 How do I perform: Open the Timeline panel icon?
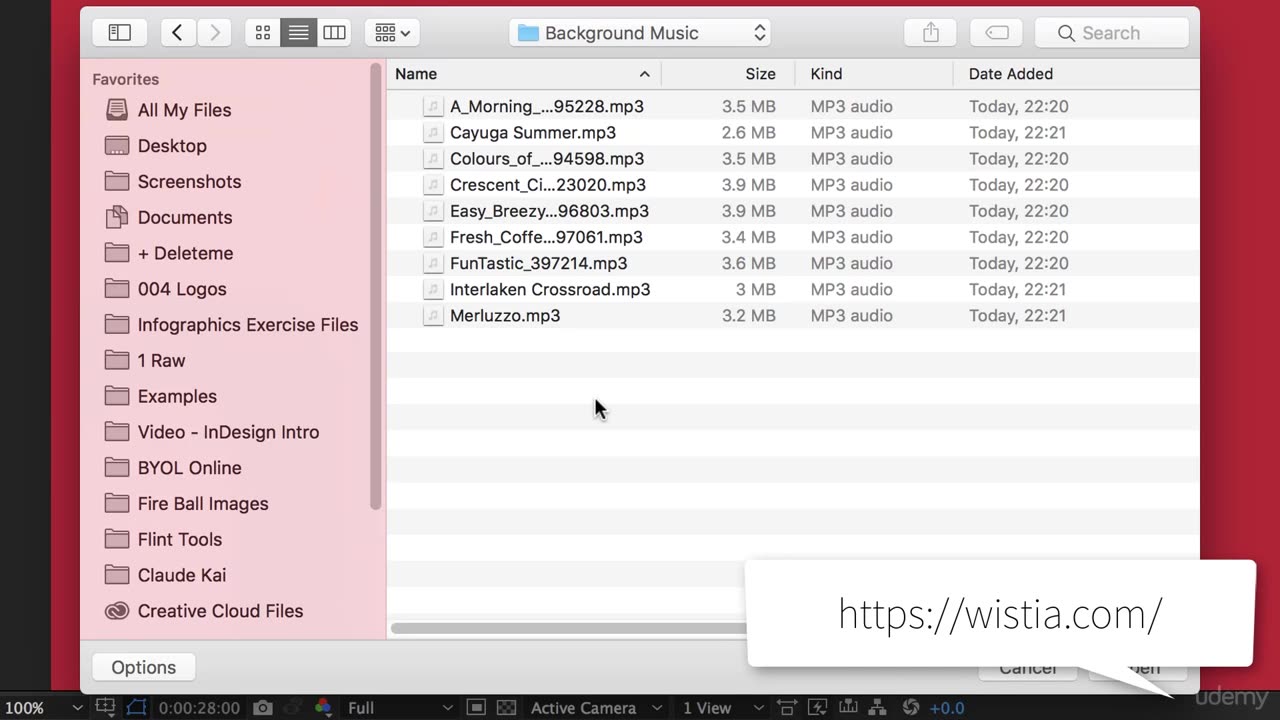(849, 708)
